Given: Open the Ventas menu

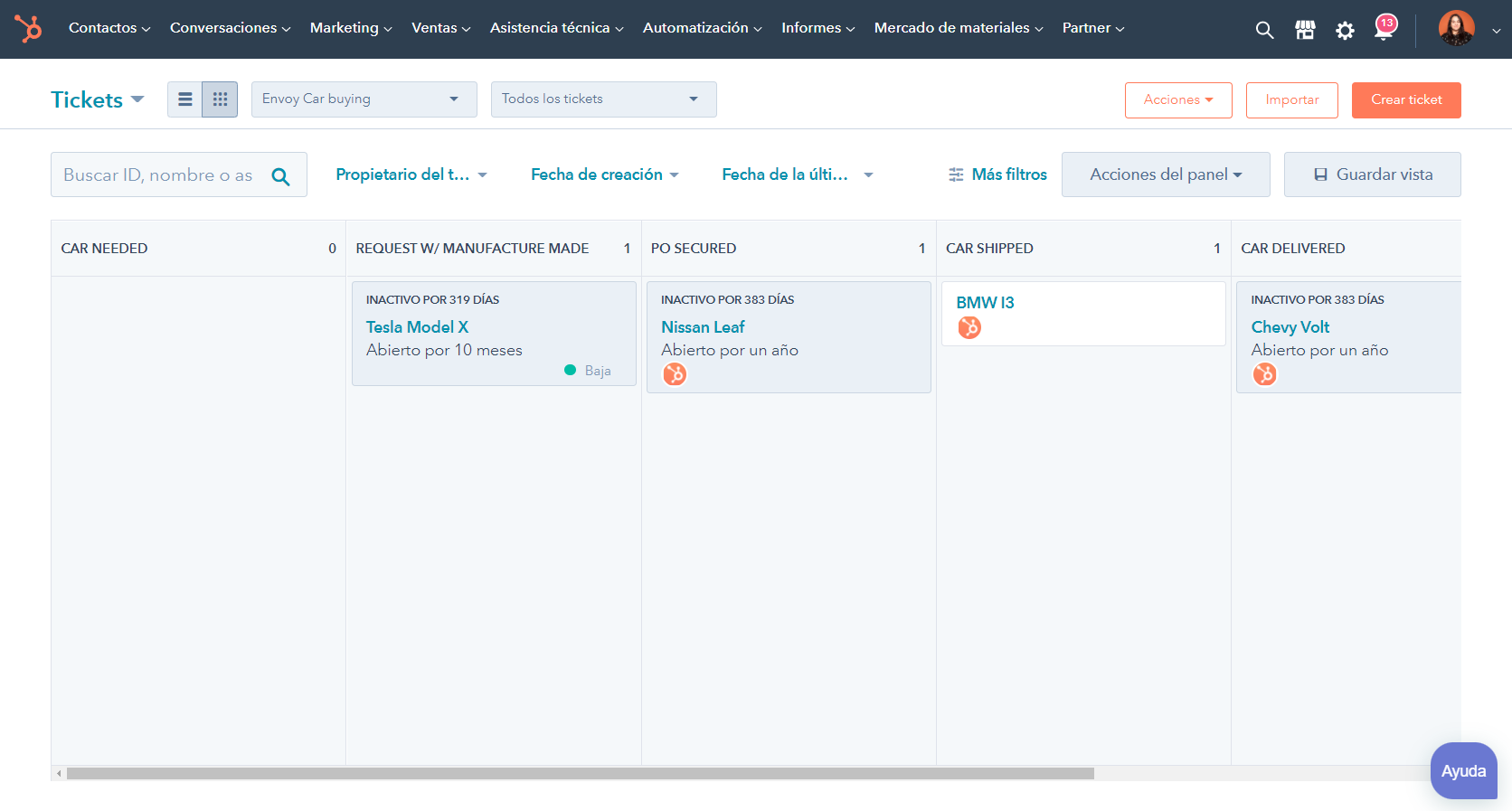Looking at the screenshot, I should click(x=441, y=28).
